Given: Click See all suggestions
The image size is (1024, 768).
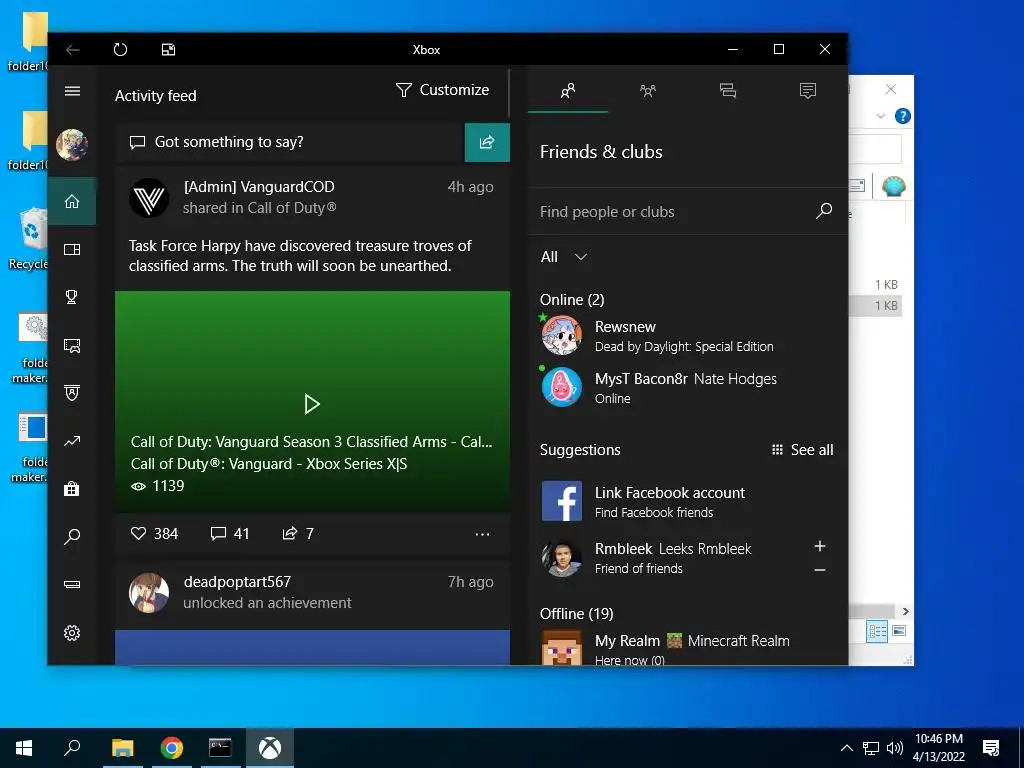Looking at the screenshot, I should pyautogui.click(x=803, y=450).
